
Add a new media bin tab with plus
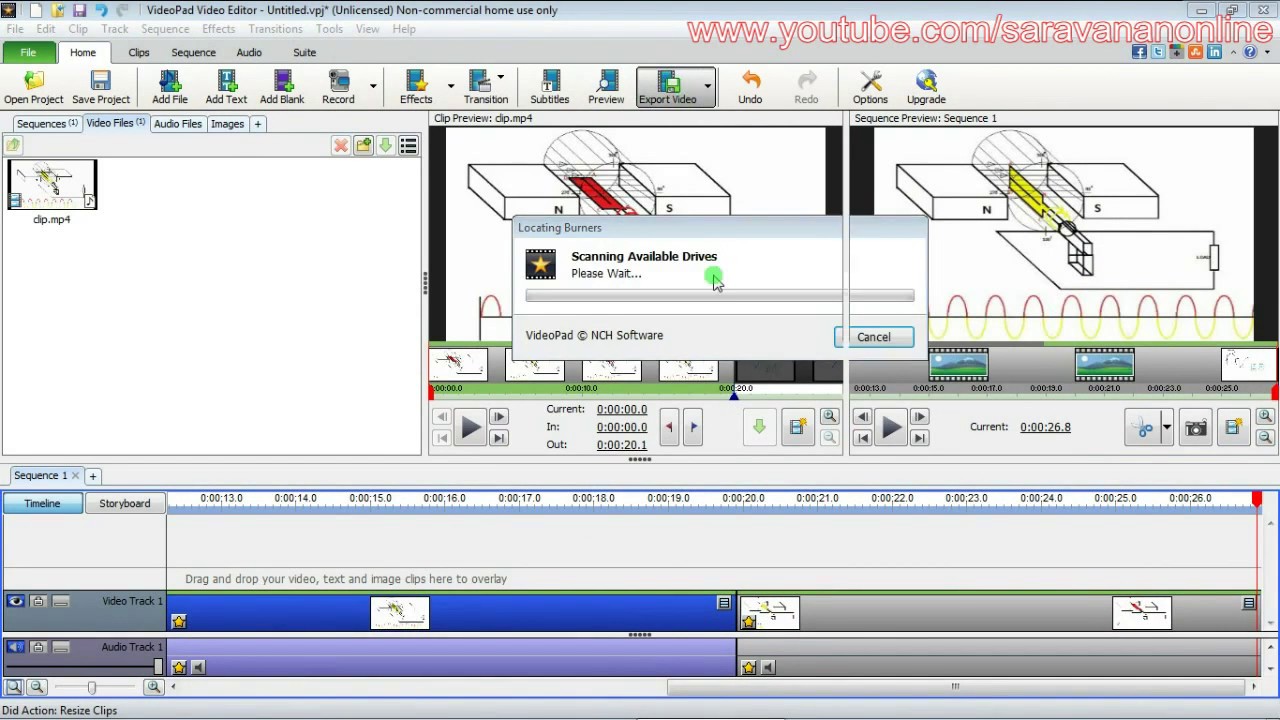tap(257, 124)
